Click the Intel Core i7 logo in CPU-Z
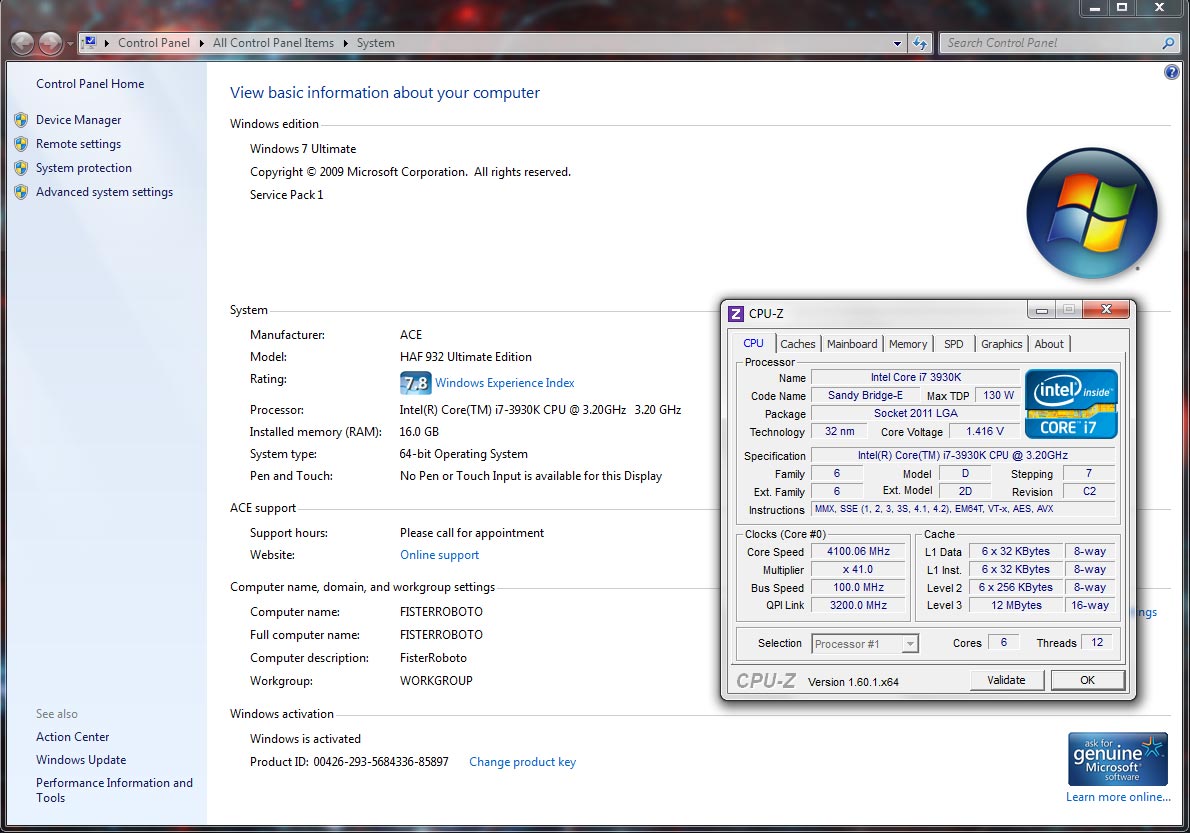This screenshot has width=1190, height=833. point(1071,404)
